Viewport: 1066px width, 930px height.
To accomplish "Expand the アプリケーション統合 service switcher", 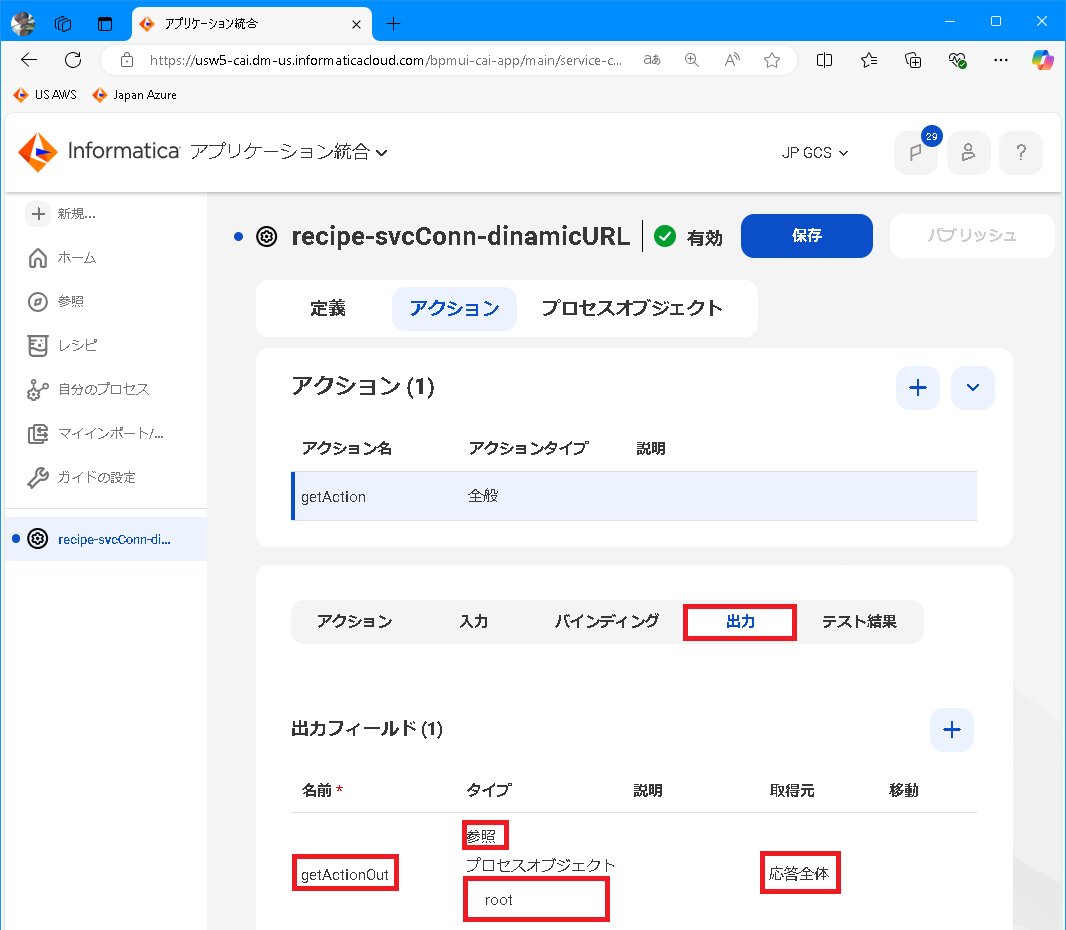I will [289, 152].
